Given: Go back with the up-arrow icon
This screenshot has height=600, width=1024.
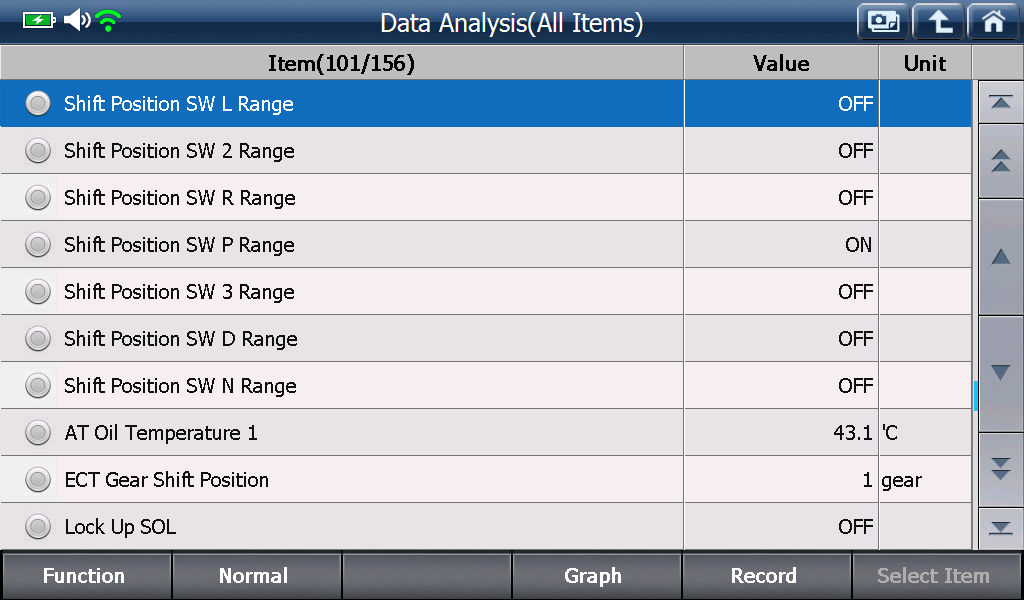Looking at the screenshot, I should pyautogui.click(x=938, y=22).
